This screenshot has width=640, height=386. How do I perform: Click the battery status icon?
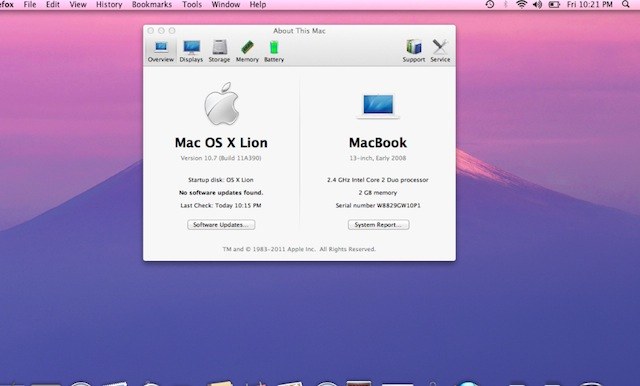(554, 4)
